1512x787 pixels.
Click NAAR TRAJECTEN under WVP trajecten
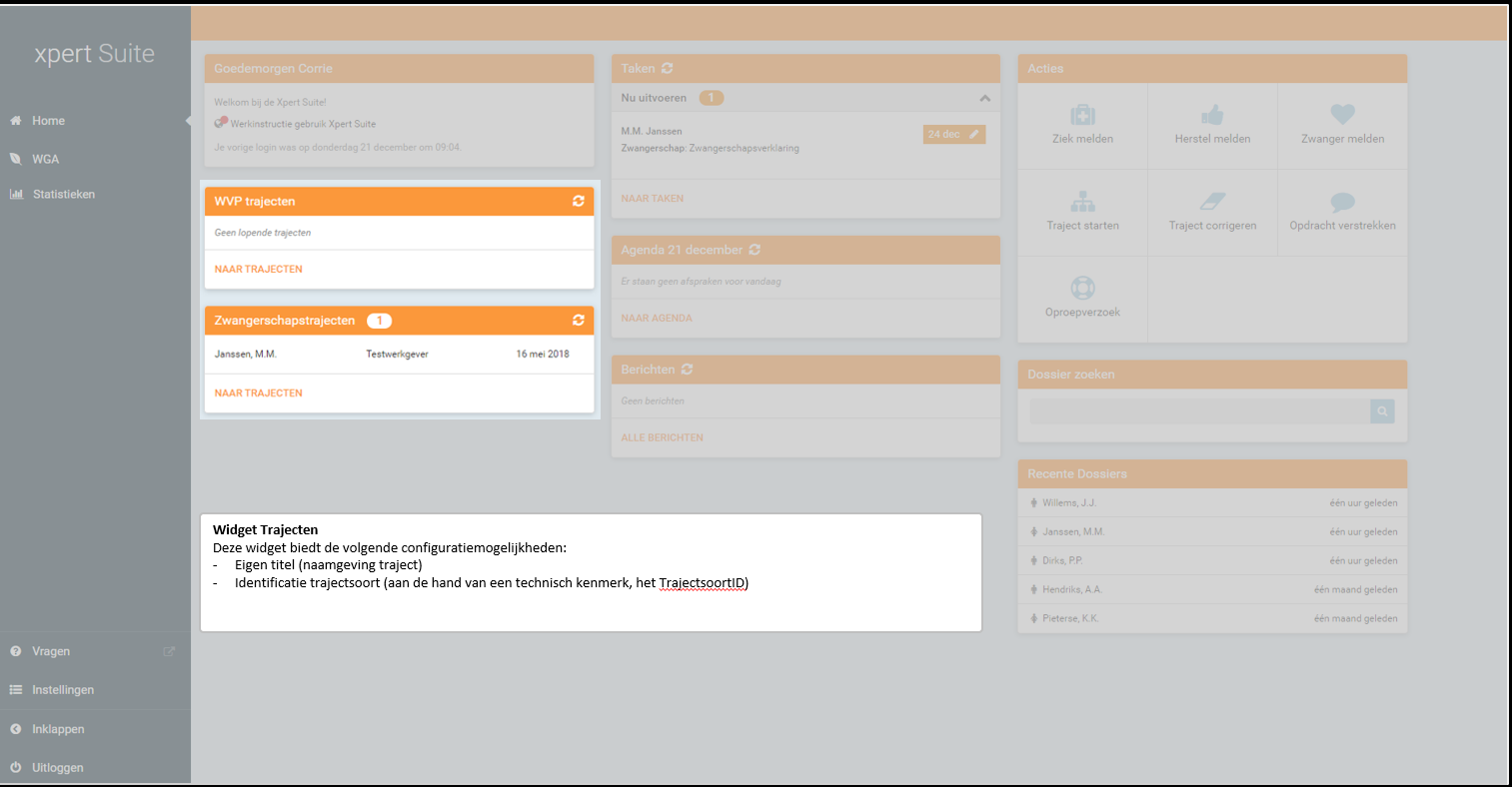258,269
